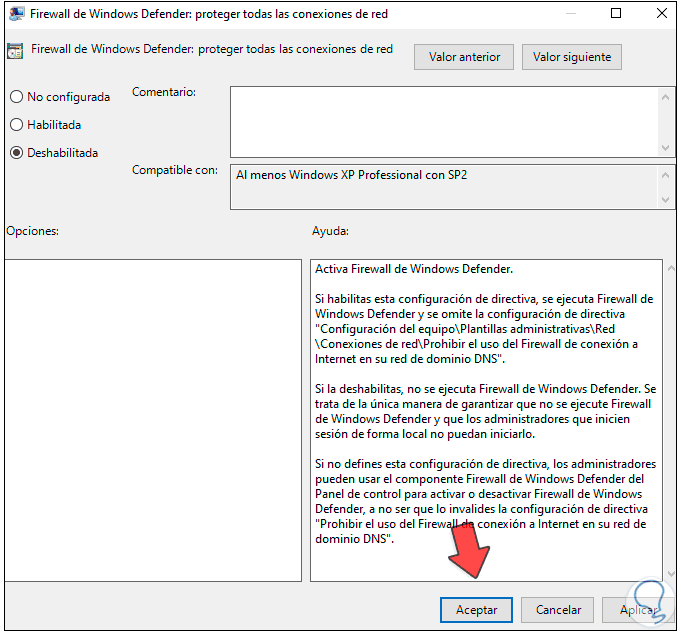This screenshot has height=632, width=681.
Task: Click the help paragraph starting 'Si la deshabilitas'
Action: (486, 411)
